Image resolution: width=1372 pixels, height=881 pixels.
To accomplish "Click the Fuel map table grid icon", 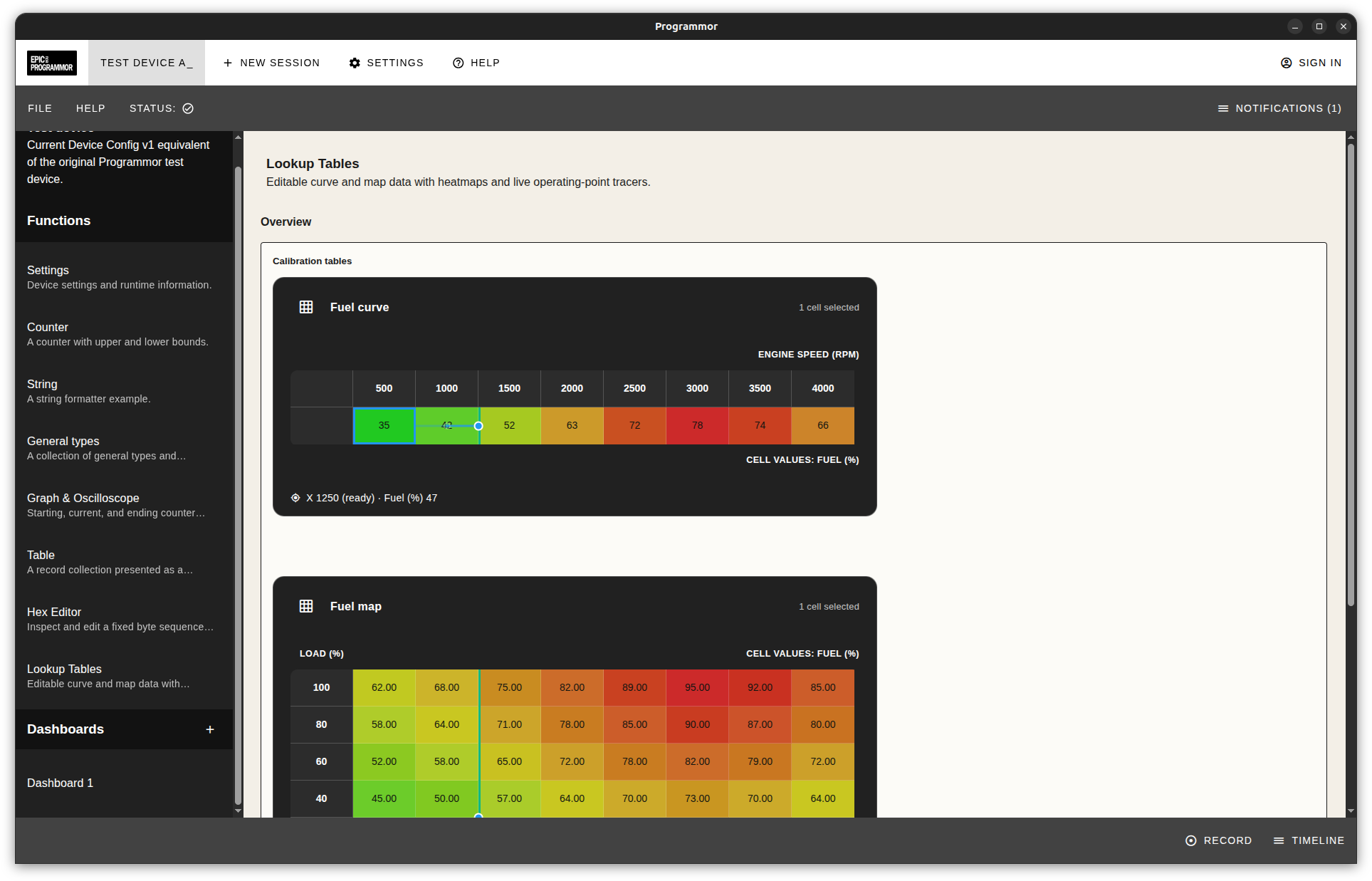I will [306, 606].
